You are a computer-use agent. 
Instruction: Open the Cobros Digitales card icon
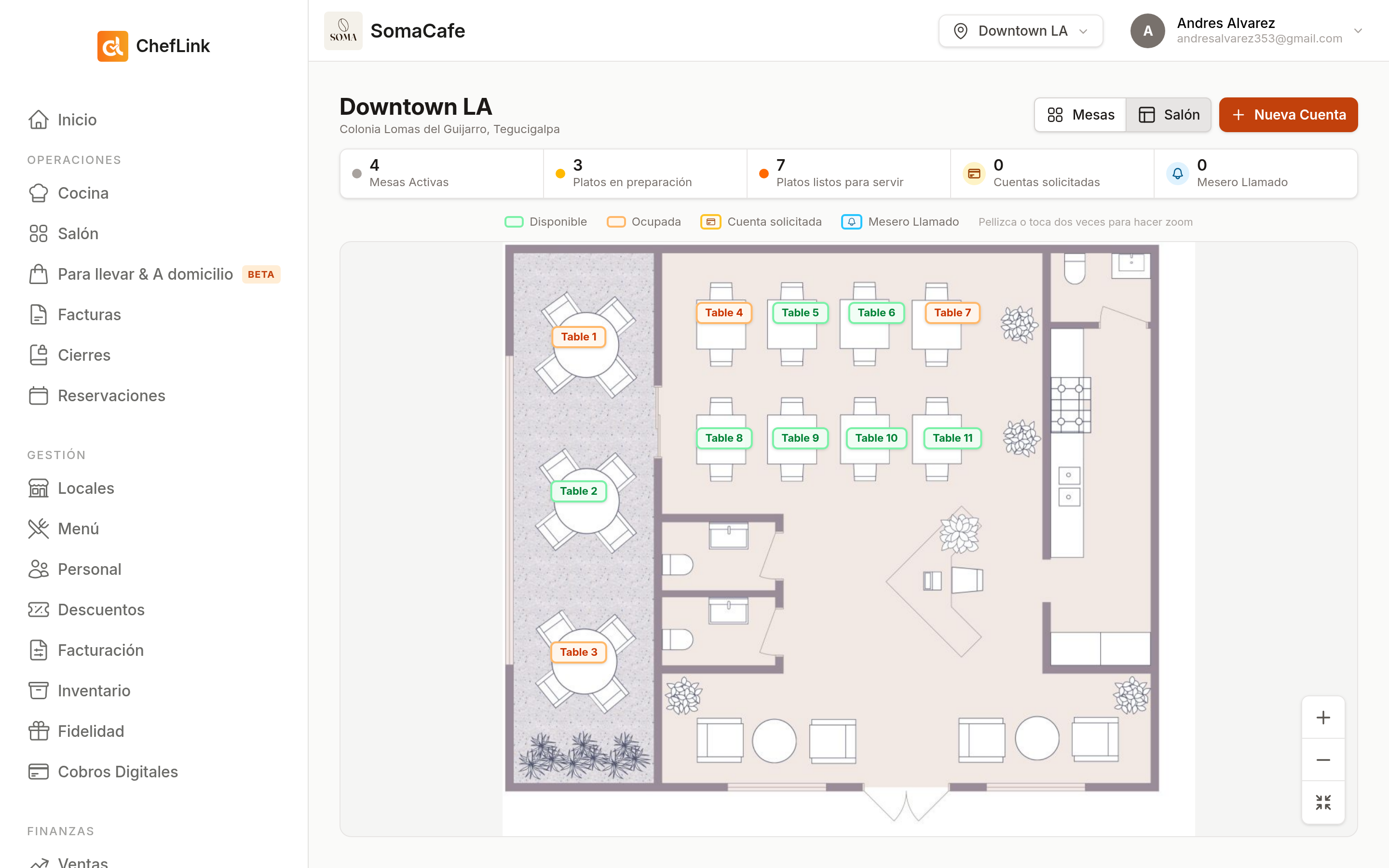pos(39,772)
